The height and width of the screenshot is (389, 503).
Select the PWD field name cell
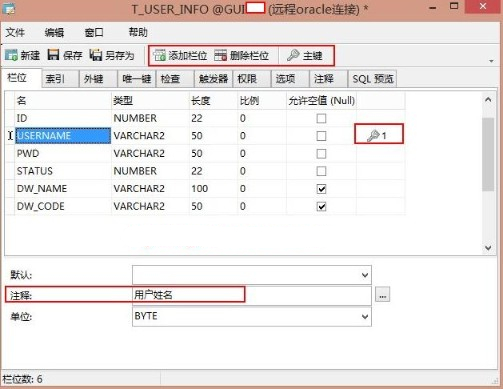click(63, 154)
